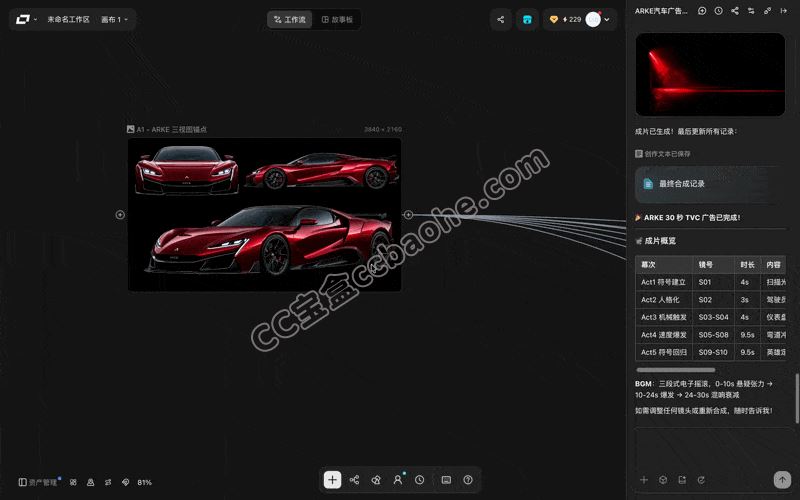Click the swap arrows icon in bottom-left bar
The image size is (800, 500).
pyautogui.click(x=108, y=482)
